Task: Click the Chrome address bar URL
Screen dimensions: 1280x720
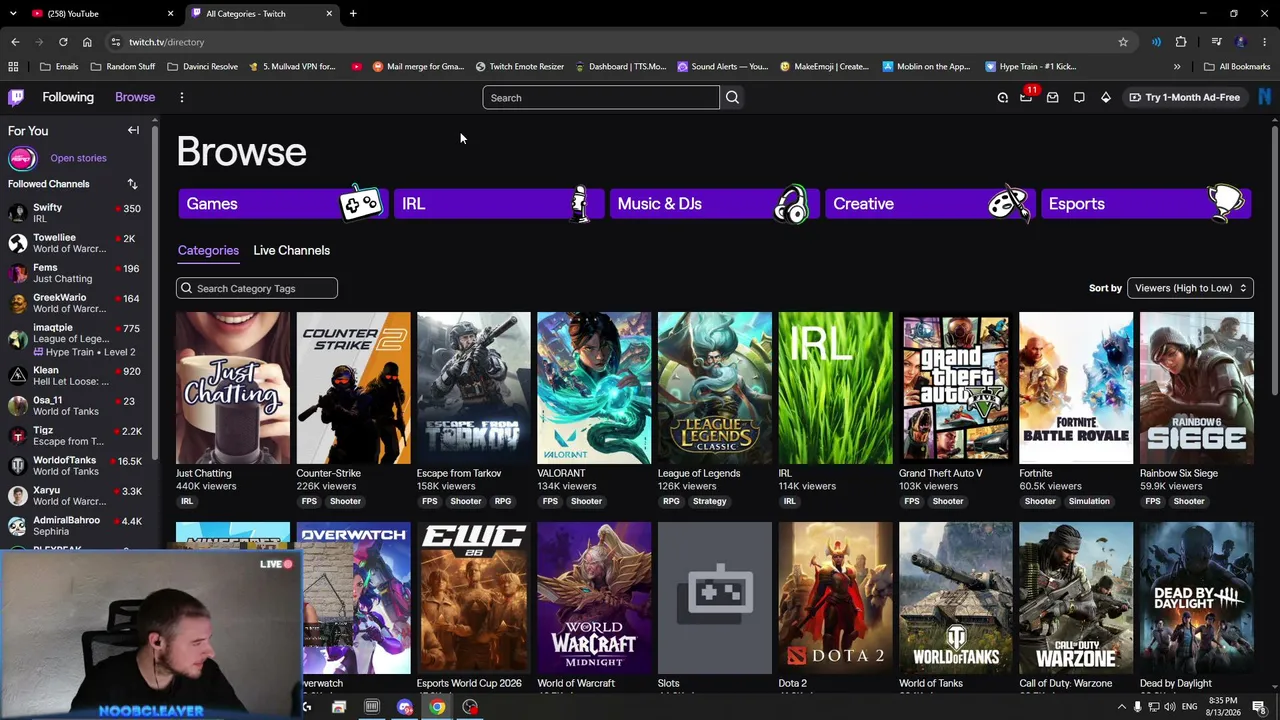Action: pyautogui.click(x=166, y=42)
